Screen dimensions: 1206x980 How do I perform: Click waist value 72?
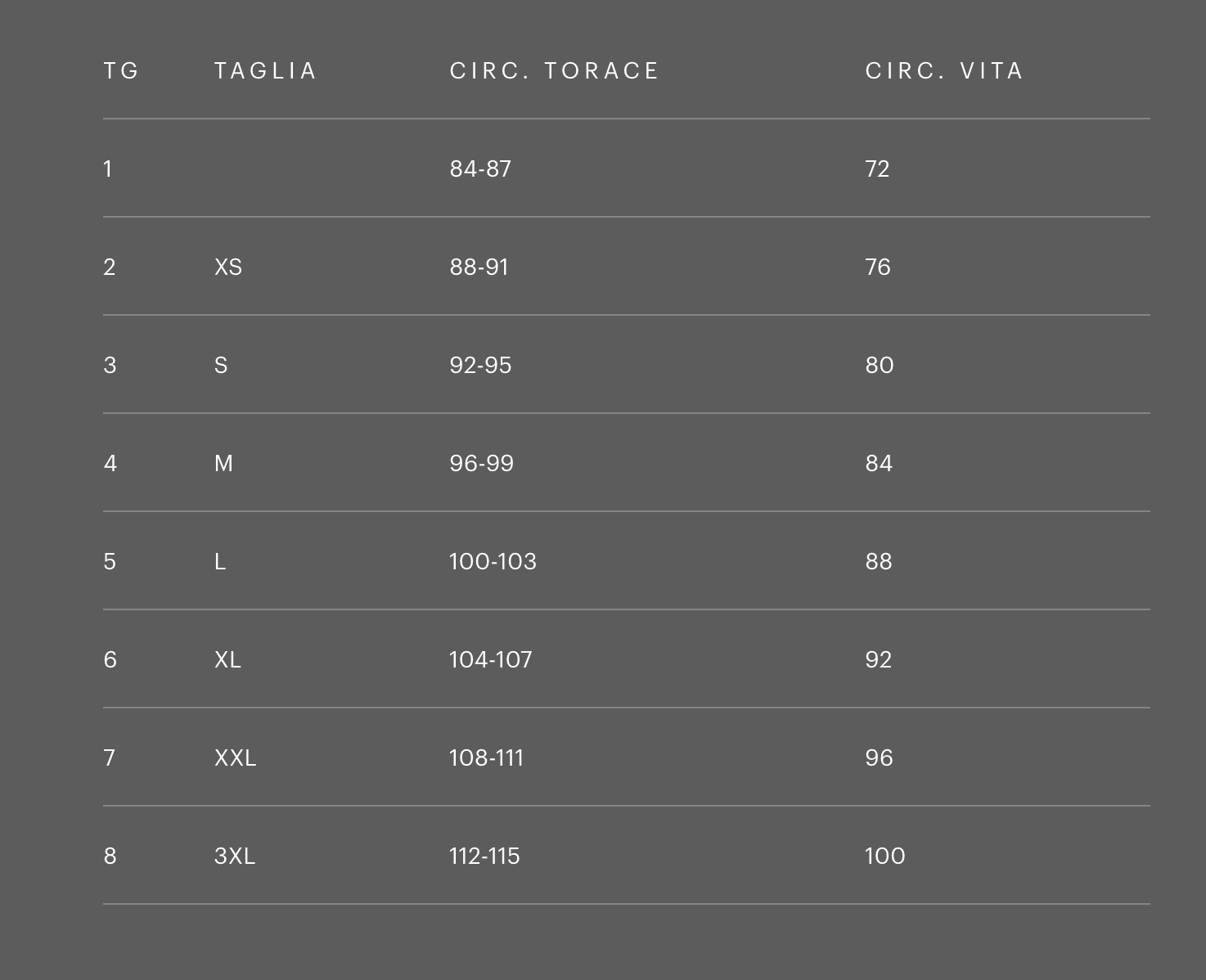pyautogui.click(x=877, y=169)
